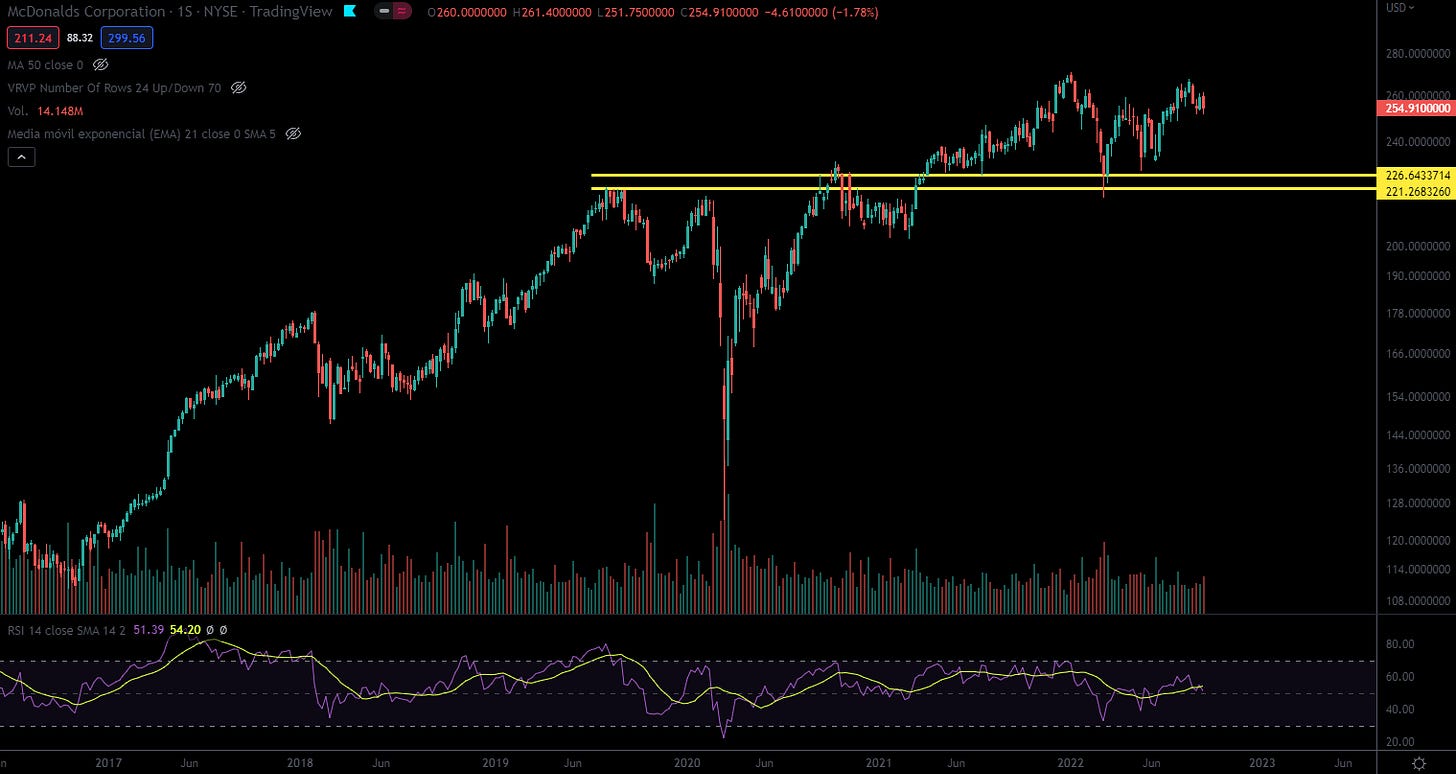
Task: Toggle the compare/indicator pill switch in header
Action: (x=393, y=12)
